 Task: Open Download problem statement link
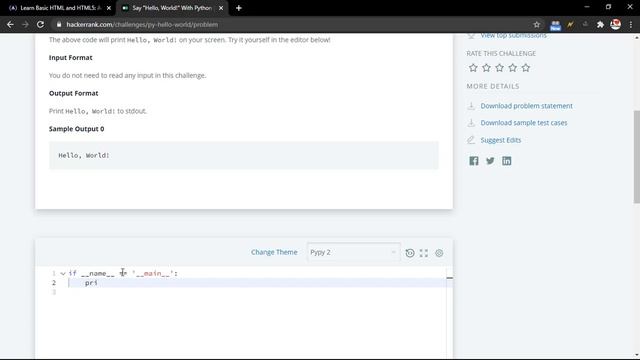527,106
